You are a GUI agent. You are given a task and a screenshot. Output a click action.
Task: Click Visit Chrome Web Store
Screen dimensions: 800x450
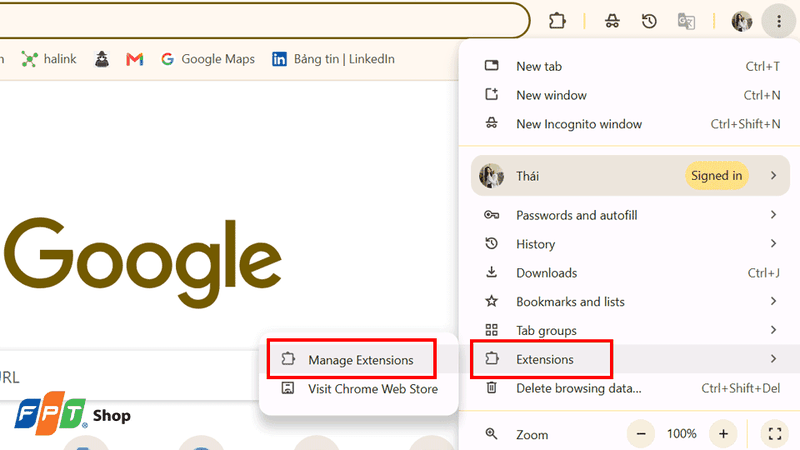[x=359, y=389]
